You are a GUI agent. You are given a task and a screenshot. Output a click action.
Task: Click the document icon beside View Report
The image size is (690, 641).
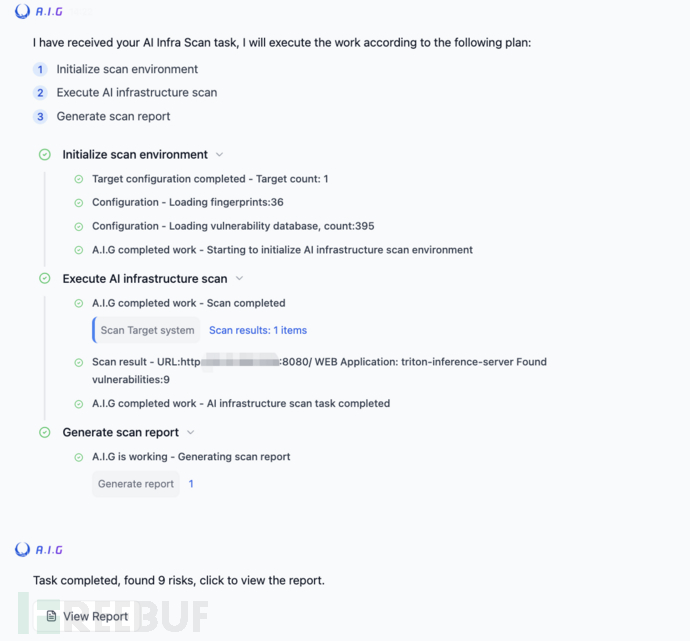click(51, 616)
